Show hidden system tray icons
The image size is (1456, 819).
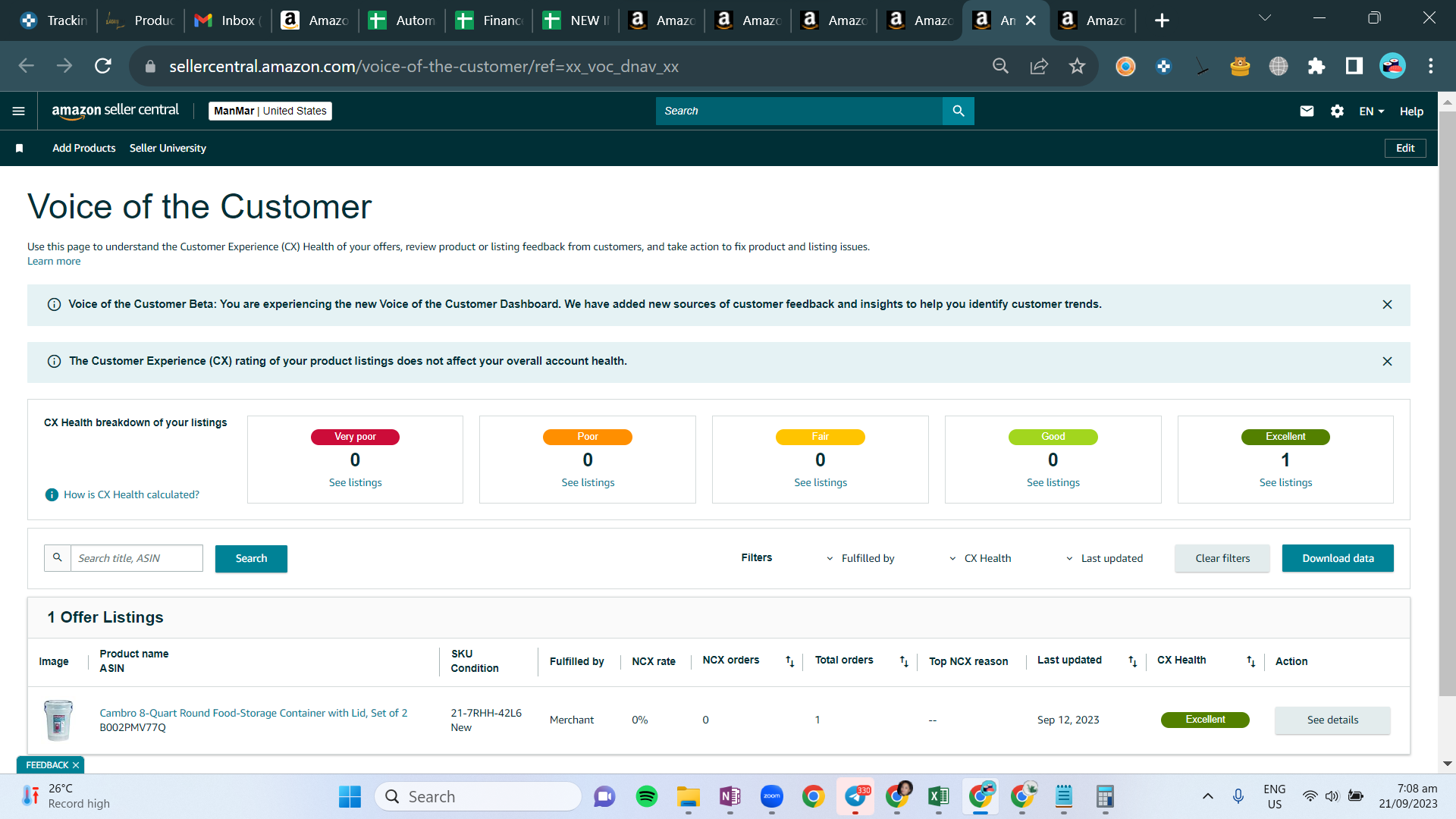click(1208, 796)
